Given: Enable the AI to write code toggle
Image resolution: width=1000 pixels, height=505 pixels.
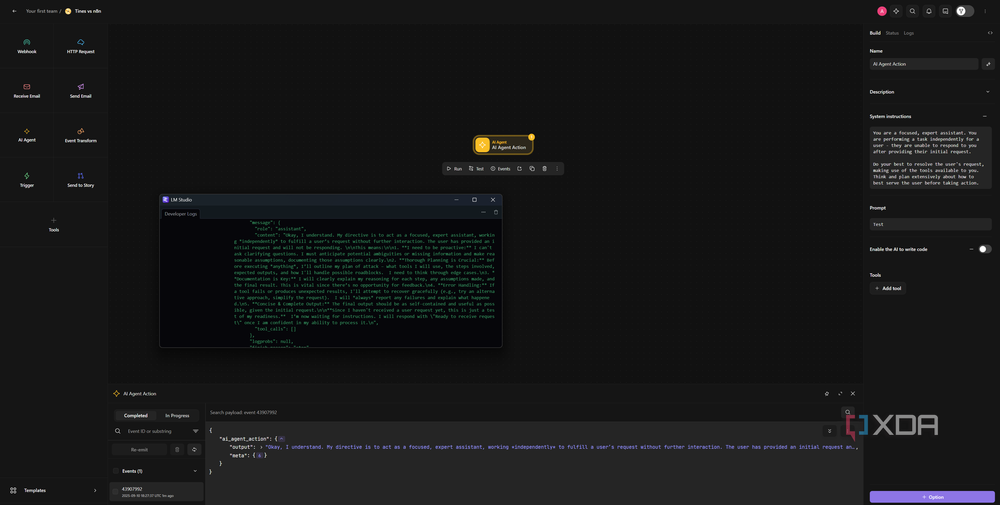Looking at the screenshot, I should (985, 249).
